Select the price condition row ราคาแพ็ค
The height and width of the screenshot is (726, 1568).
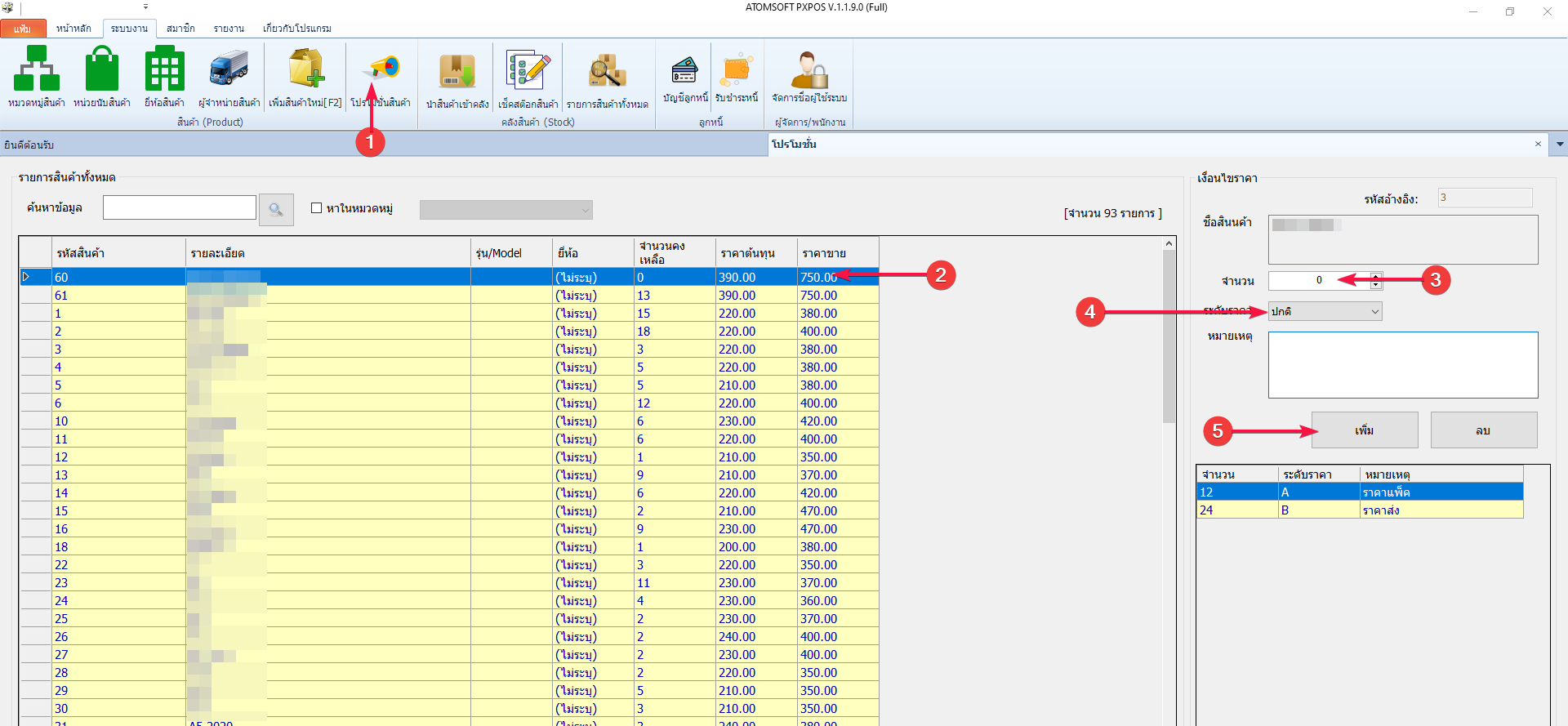coord(1360,492)
